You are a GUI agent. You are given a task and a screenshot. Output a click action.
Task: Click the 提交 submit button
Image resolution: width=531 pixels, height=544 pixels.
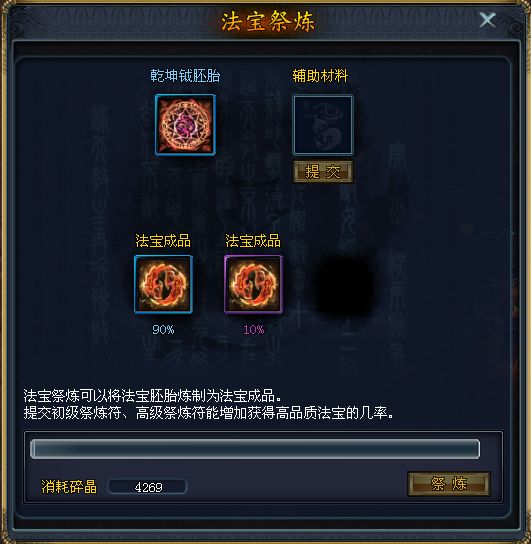[323, 171]
